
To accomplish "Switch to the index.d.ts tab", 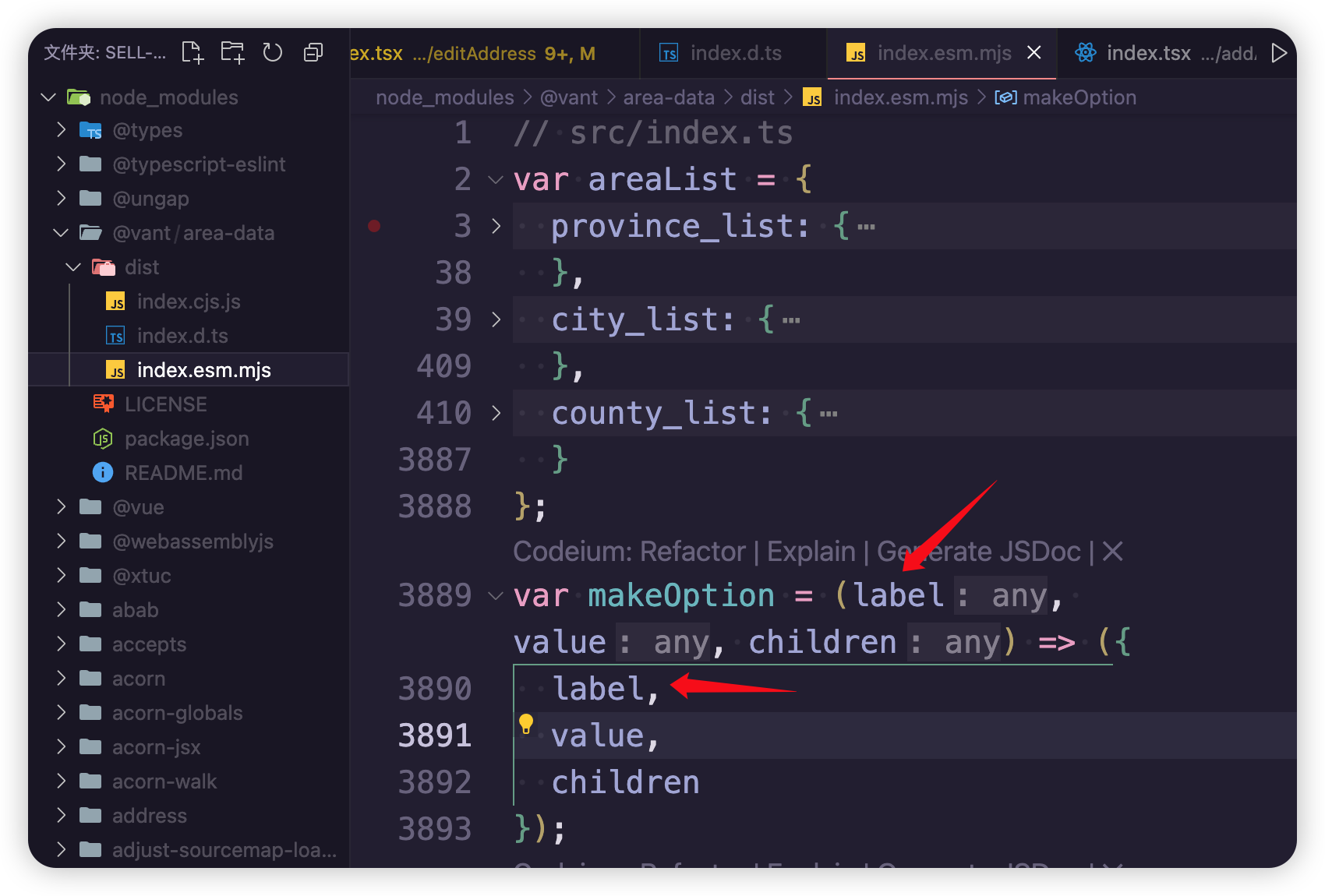I will [x=733, y=53].
